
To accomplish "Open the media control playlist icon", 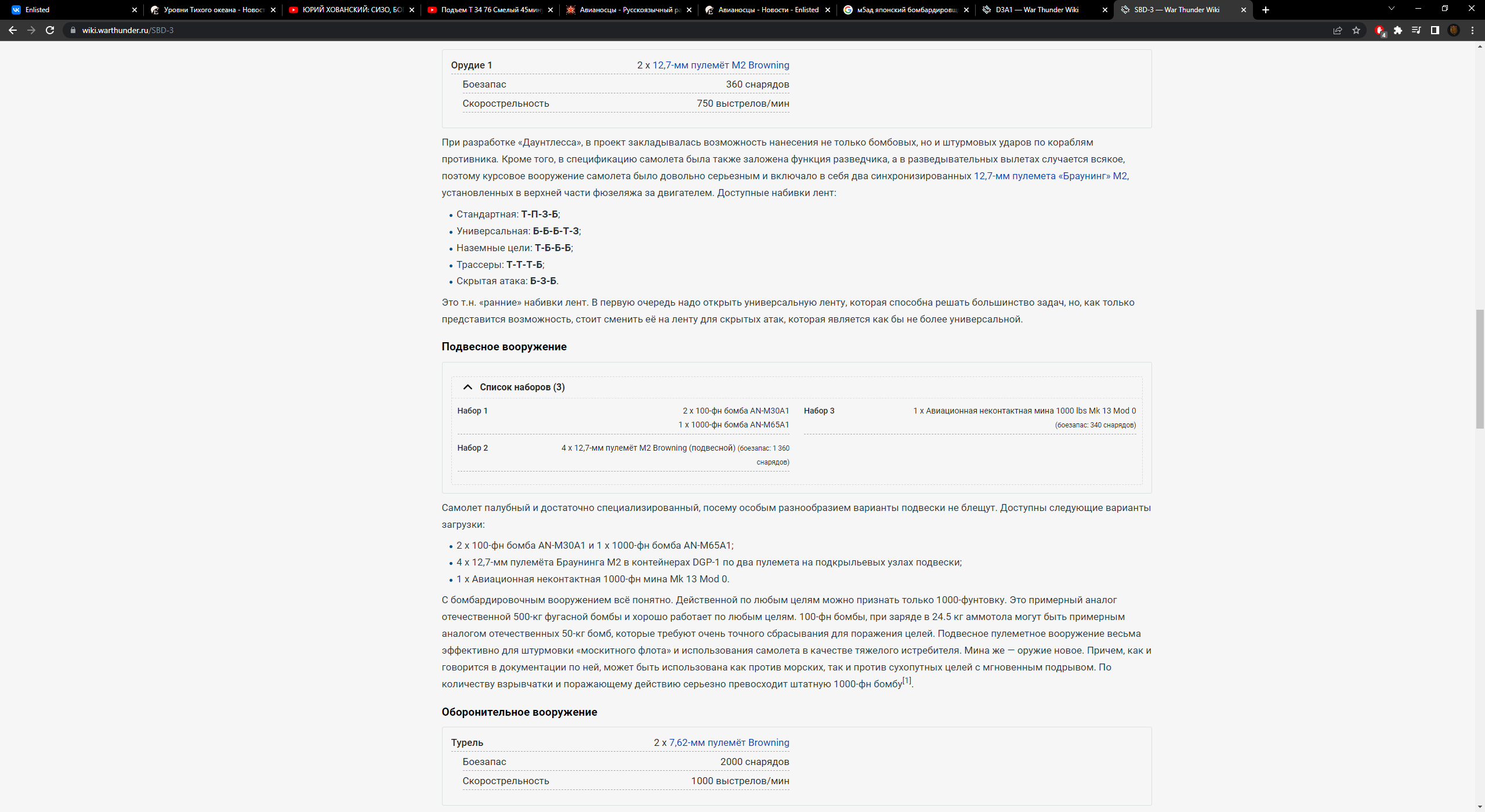I will click(x=1417, y=30).
